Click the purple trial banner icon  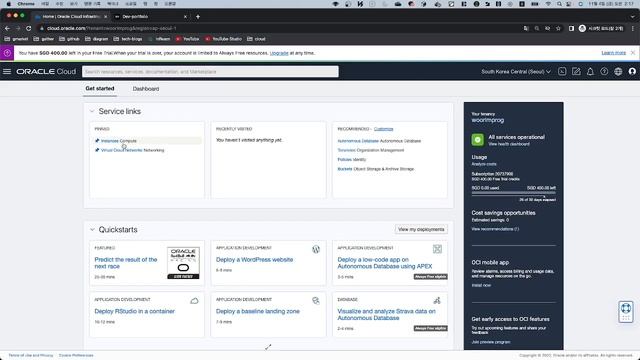pyautogui.click(x=7, y=53)
